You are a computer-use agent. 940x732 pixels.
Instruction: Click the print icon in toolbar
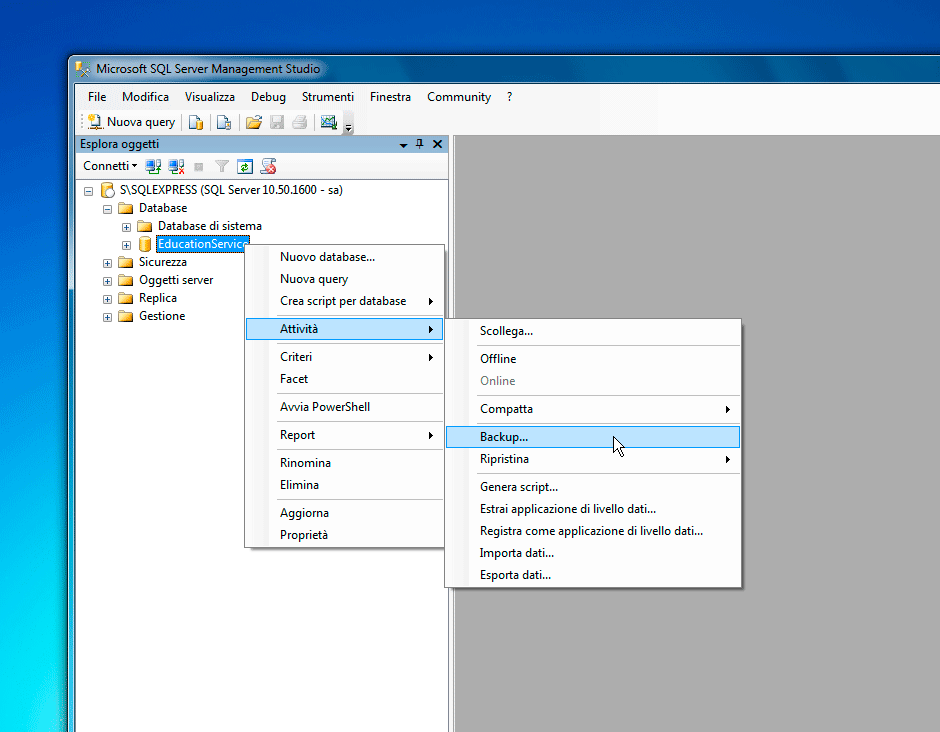300,122
